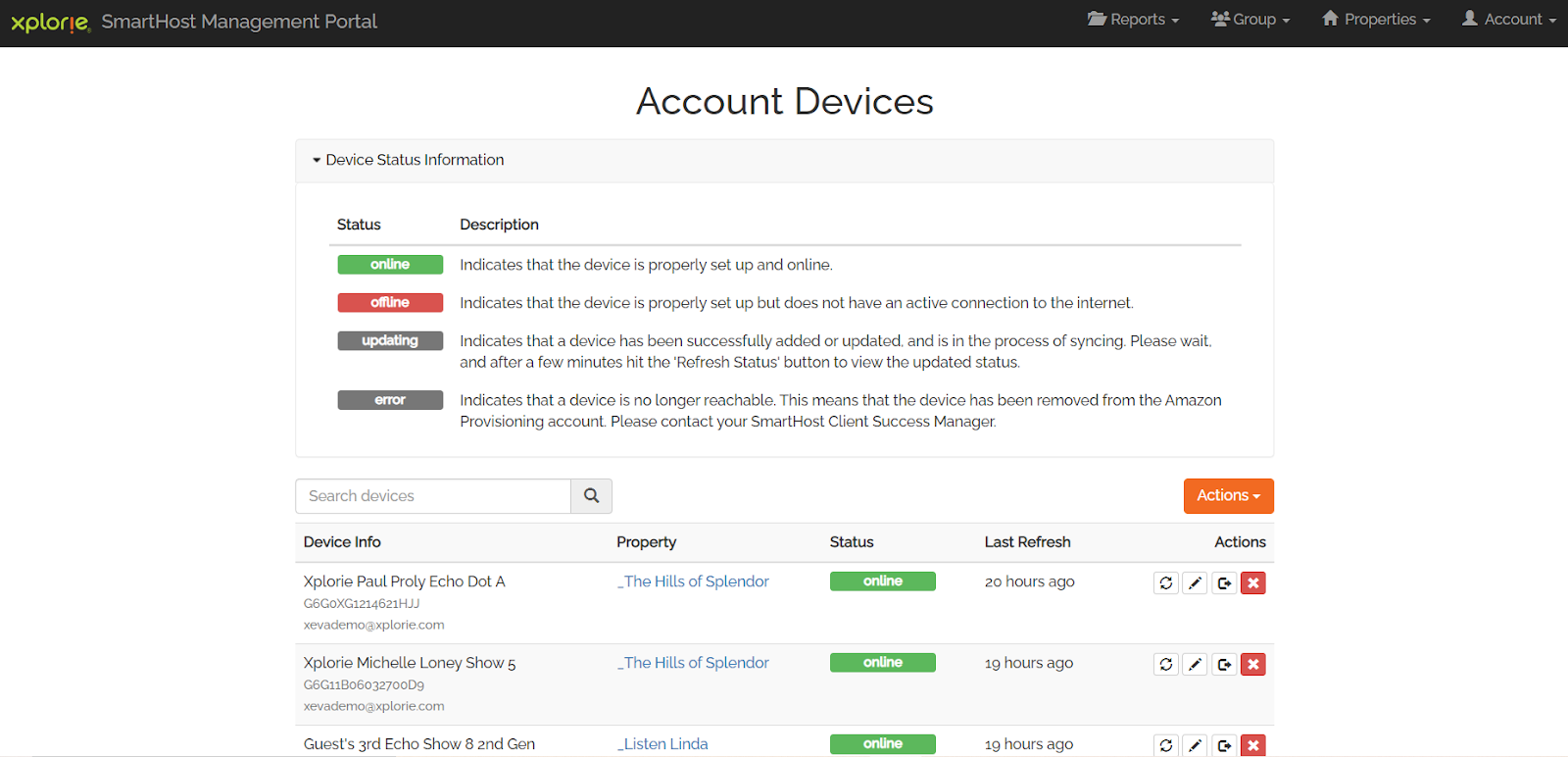The height and width of the screenshot is (757, 1568).
Task: Click the magnifier search button
Action: (592, 496)
